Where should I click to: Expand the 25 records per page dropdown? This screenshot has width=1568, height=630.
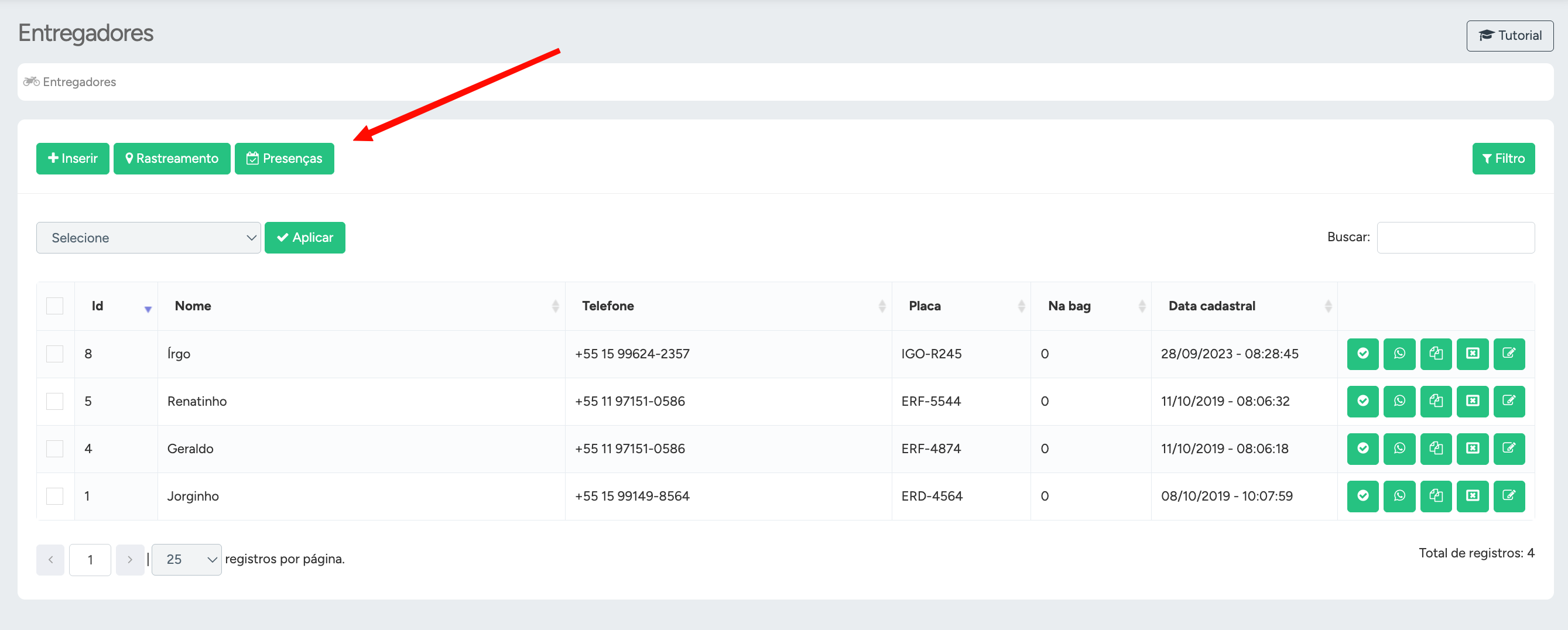186,559
